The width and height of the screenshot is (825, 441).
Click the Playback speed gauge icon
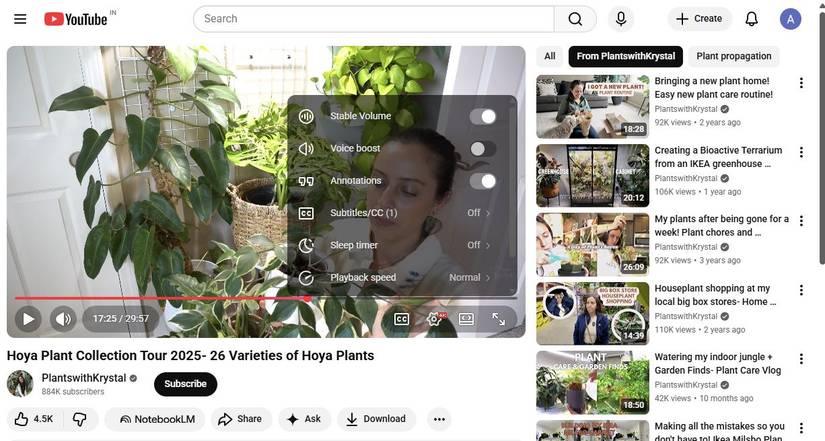tap(306, 278)
